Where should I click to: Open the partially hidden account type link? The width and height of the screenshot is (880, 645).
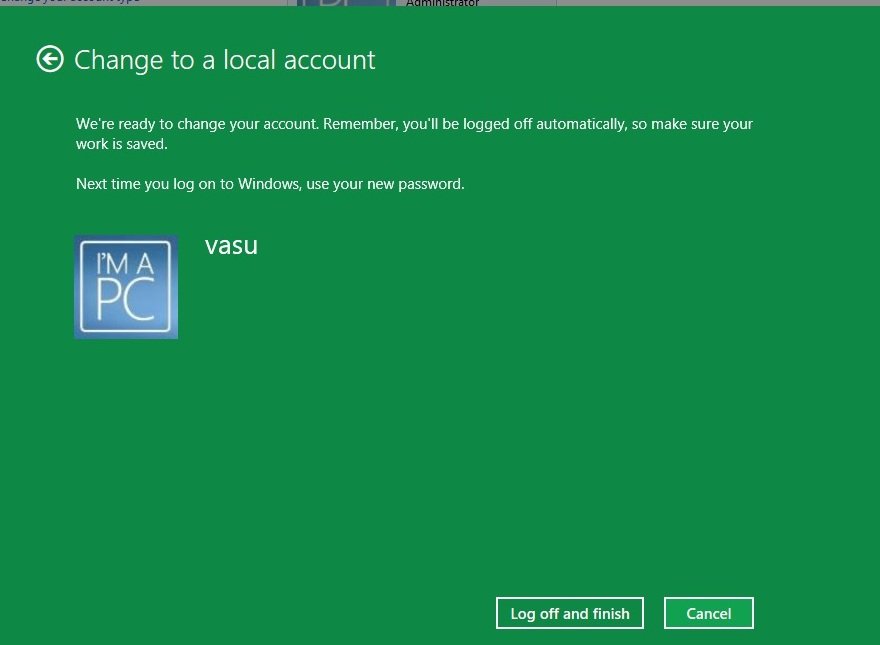70,2
